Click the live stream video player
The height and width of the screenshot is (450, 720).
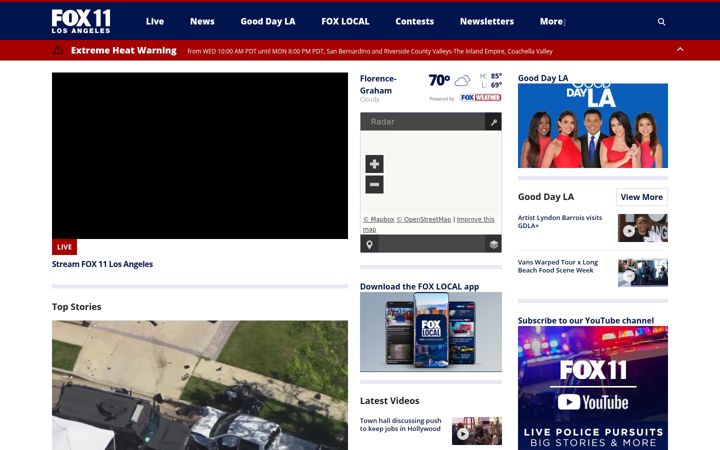pos(200,156)
